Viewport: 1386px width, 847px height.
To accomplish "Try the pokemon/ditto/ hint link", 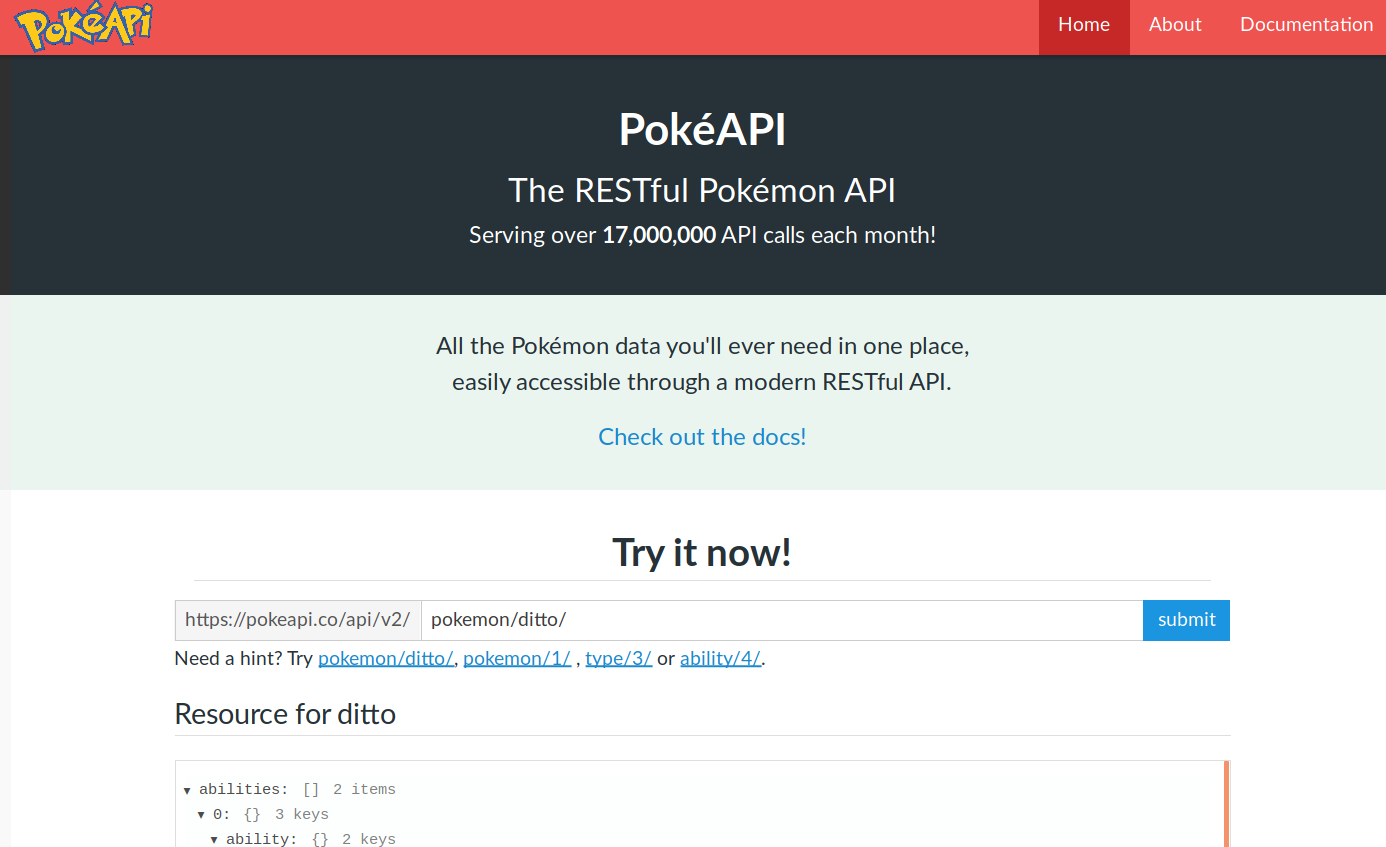I will tap(386, 659).
